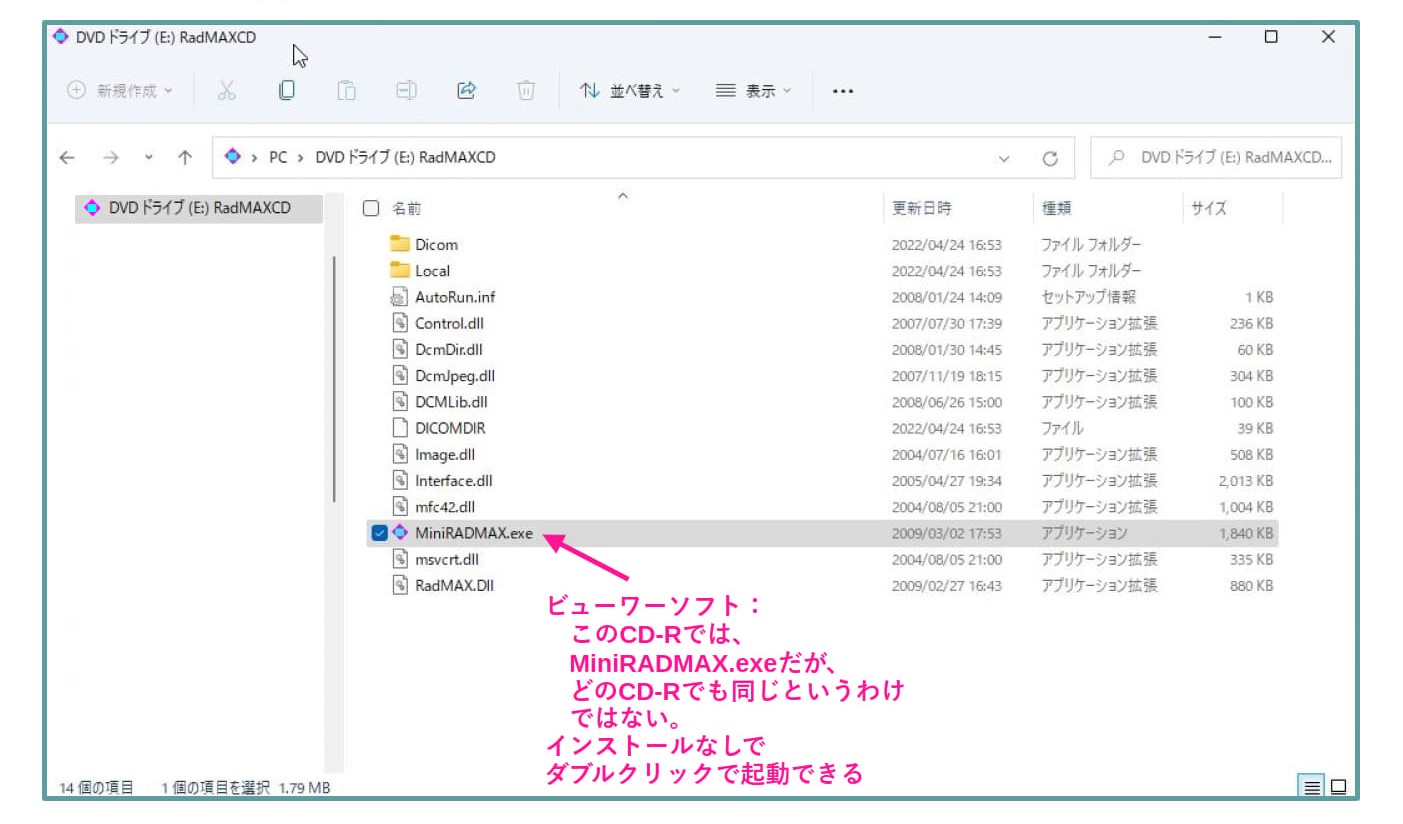Click the Paste icon in the toolbar
The image size is (1403, 824).
coord(346,90)
